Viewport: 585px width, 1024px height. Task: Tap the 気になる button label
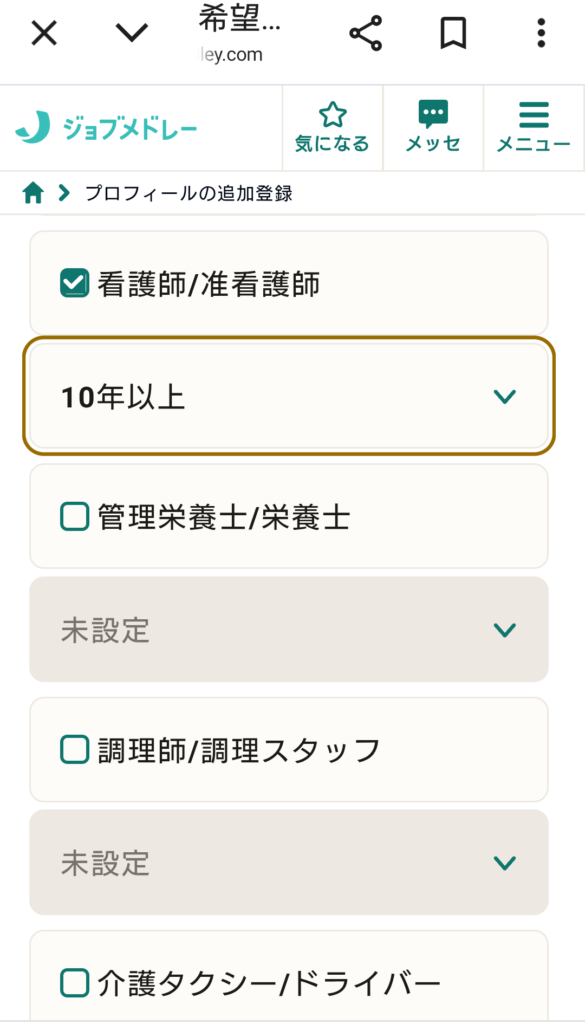tap(331, 143)
